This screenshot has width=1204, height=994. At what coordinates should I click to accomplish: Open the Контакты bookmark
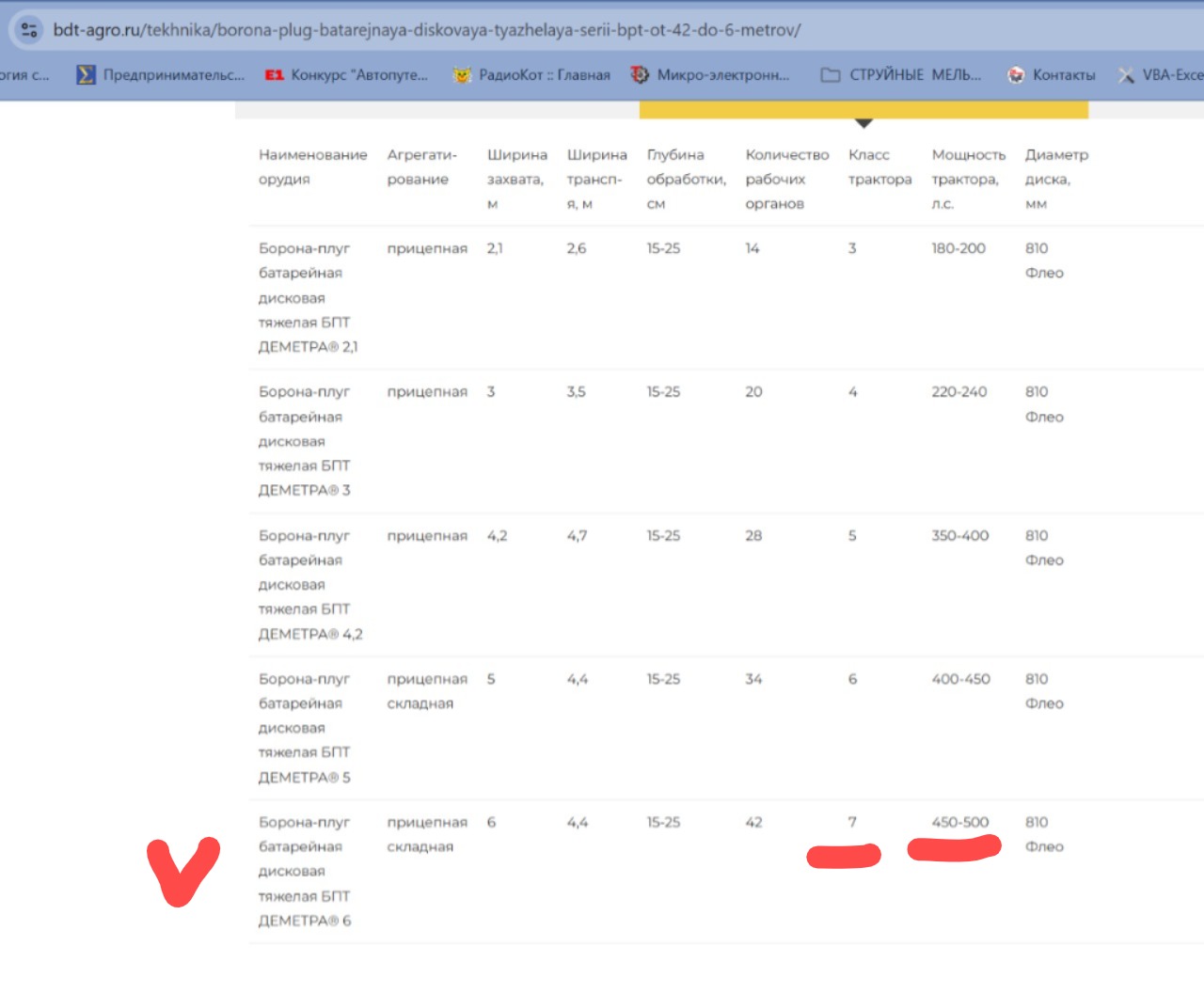pos(1052,75)
